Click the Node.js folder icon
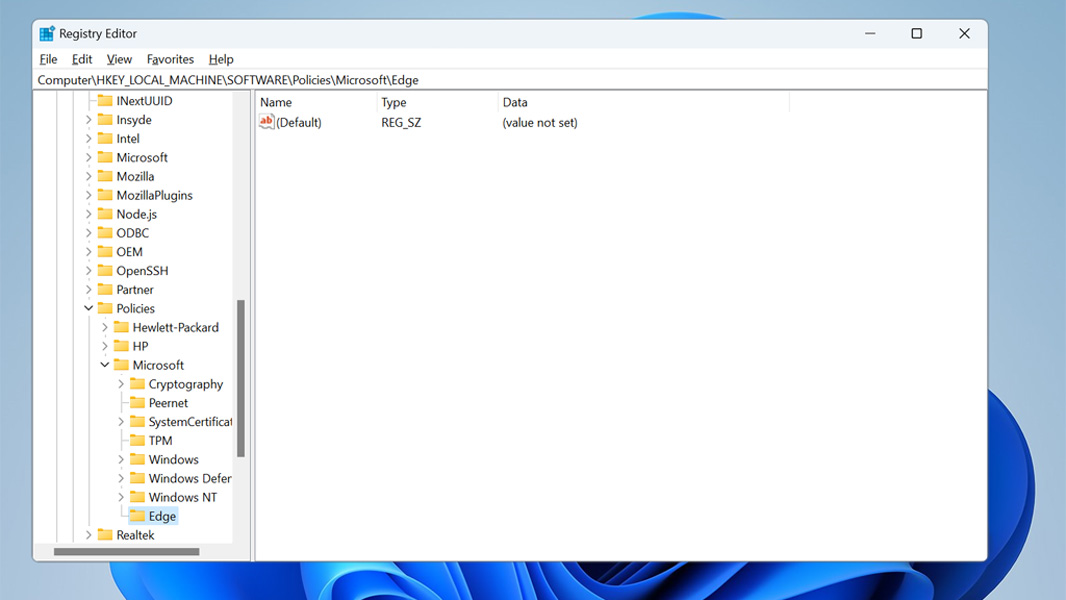 point(105,214)
